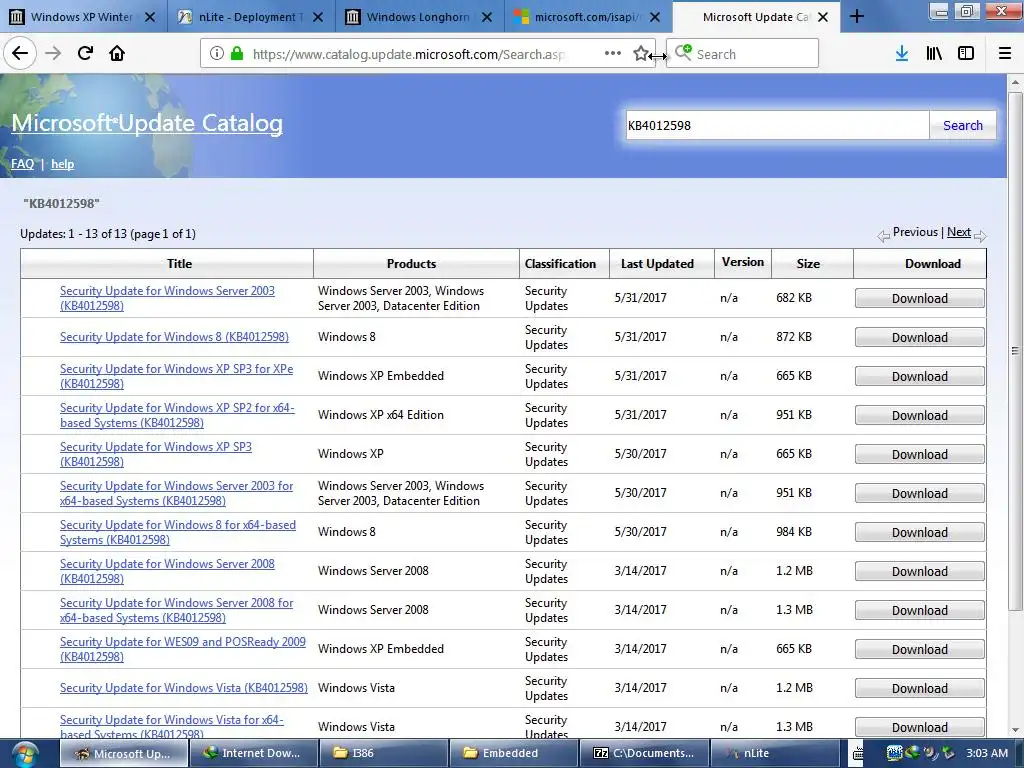This screenshot has height=768, width=1024.
Task: Close the Windows Longhorn tab
Action: pyautogui.click(x=487, y=17)
